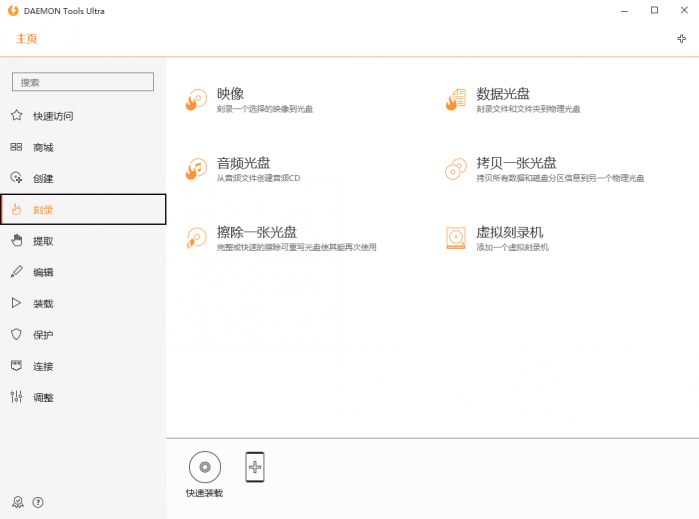Click the add tab plus icon
This screenshot has height=519, width=699.
682,39
